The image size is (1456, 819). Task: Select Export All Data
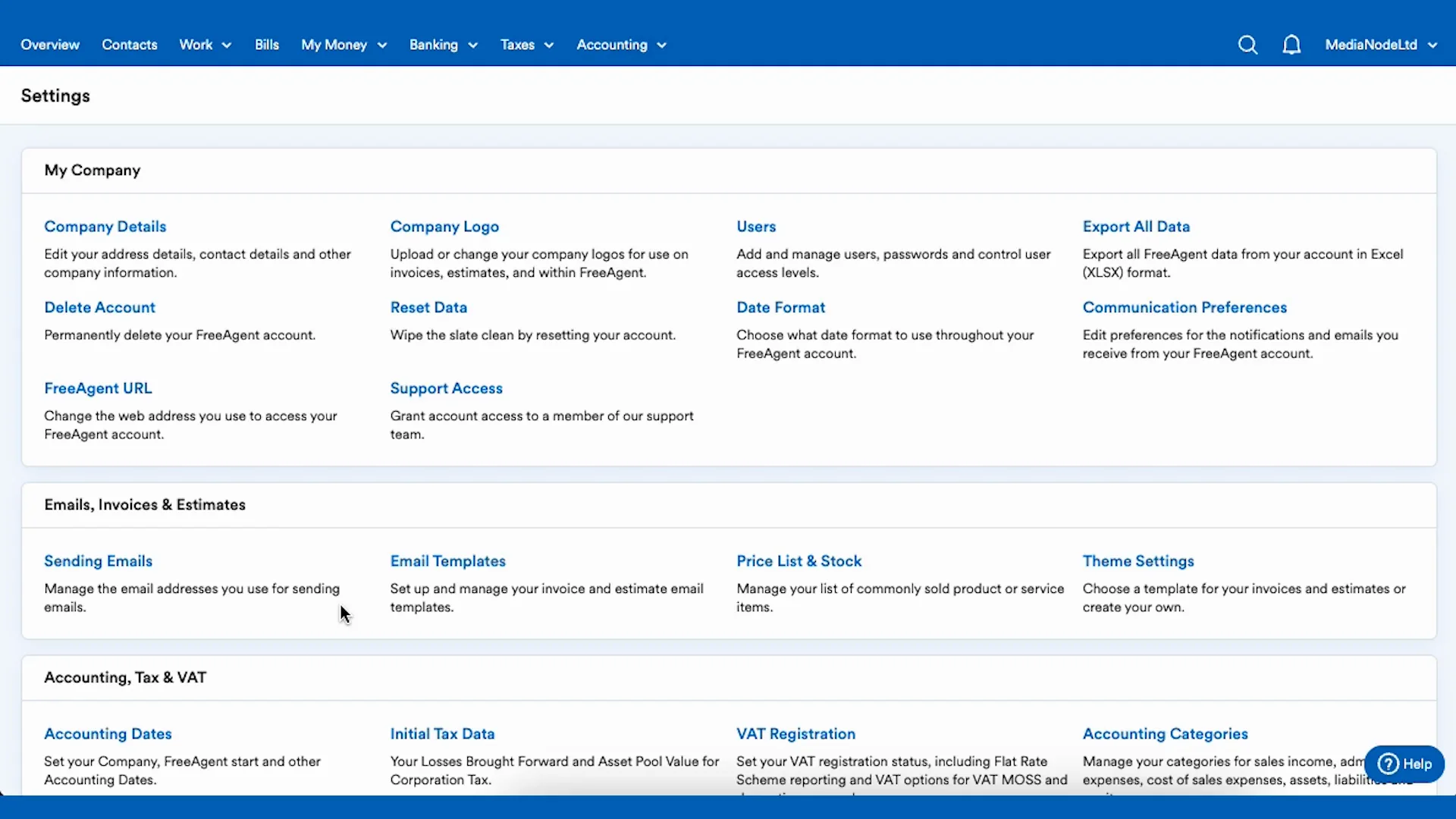click(1136, 227)
